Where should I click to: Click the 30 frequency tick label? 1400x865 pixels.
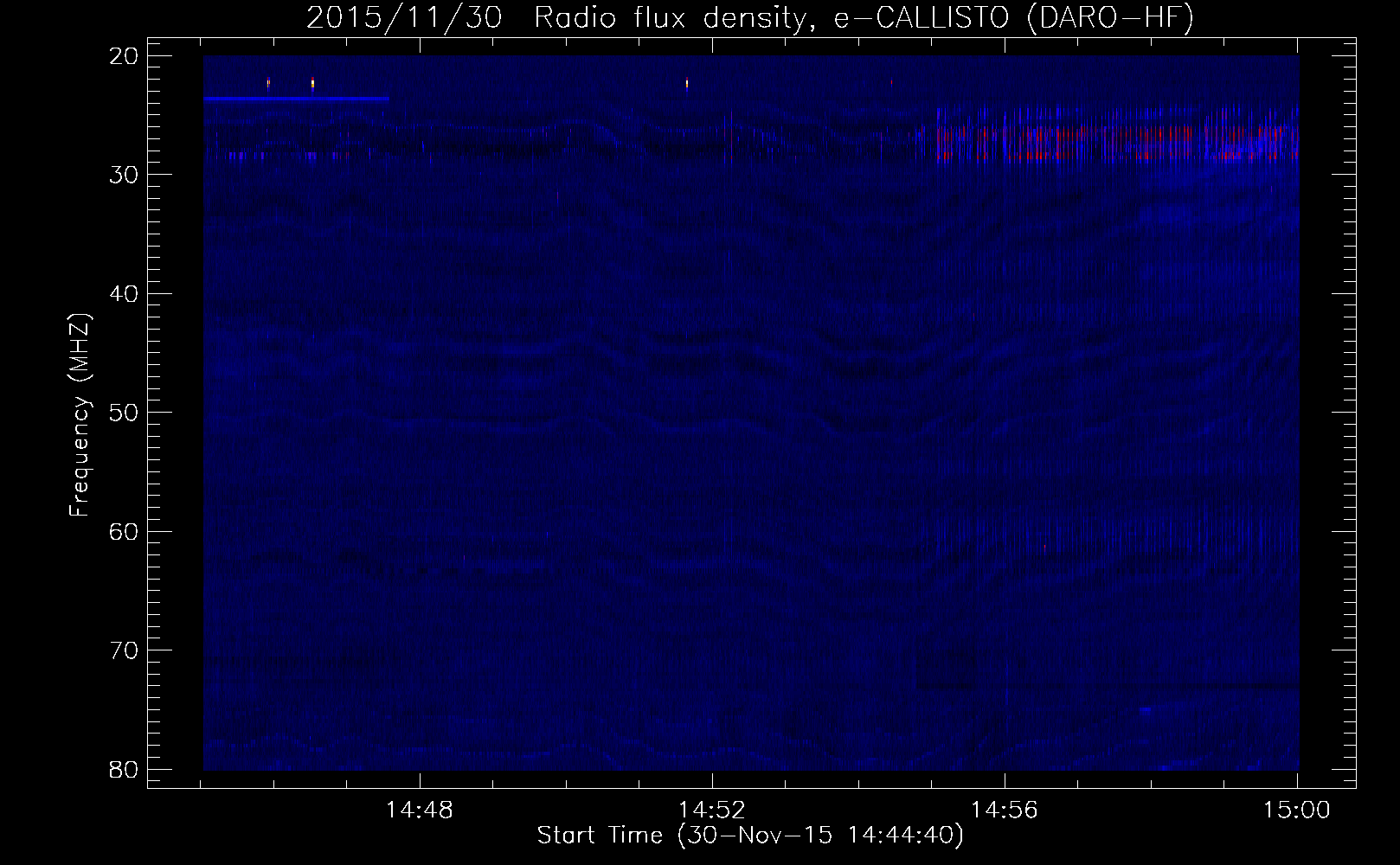(125, 175)
